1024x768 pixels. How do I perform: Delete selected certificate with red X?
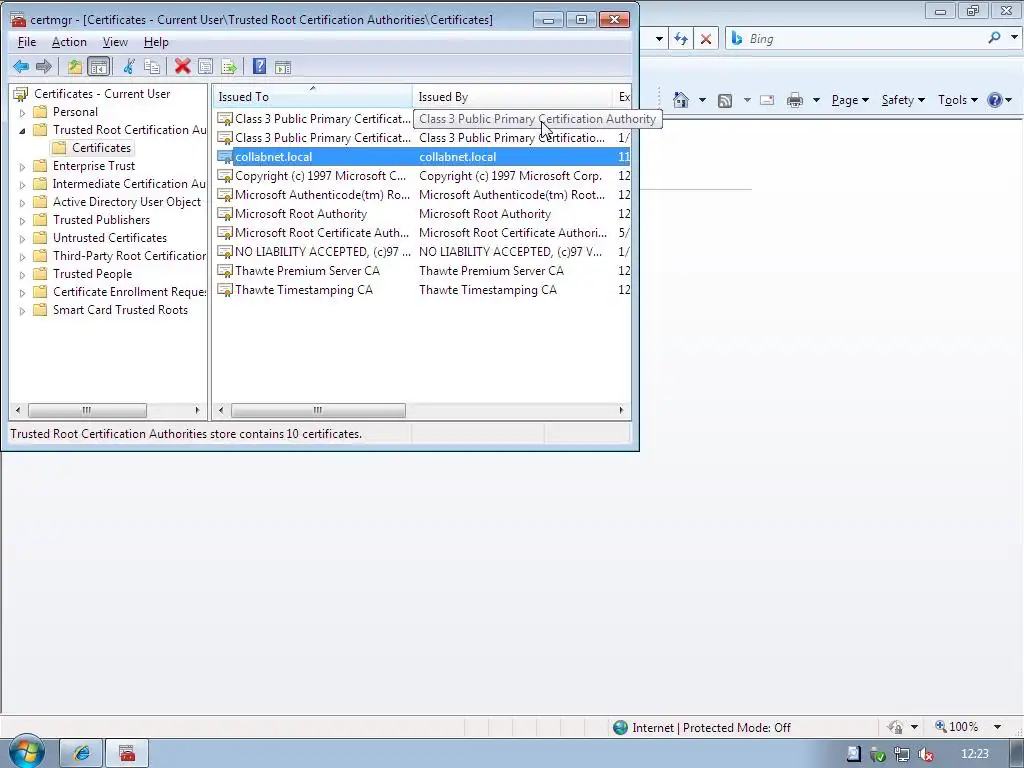tap(182, 67)
